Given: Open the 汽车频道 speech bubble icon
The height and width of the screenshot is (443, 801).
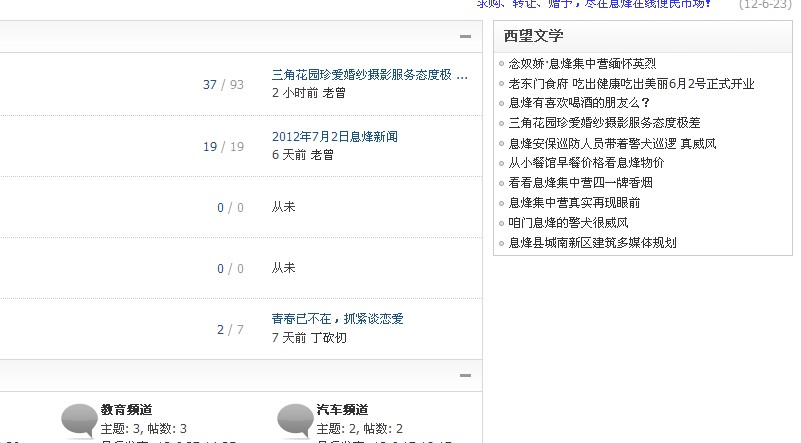Looking at the screenshot, I should (295, 422).
